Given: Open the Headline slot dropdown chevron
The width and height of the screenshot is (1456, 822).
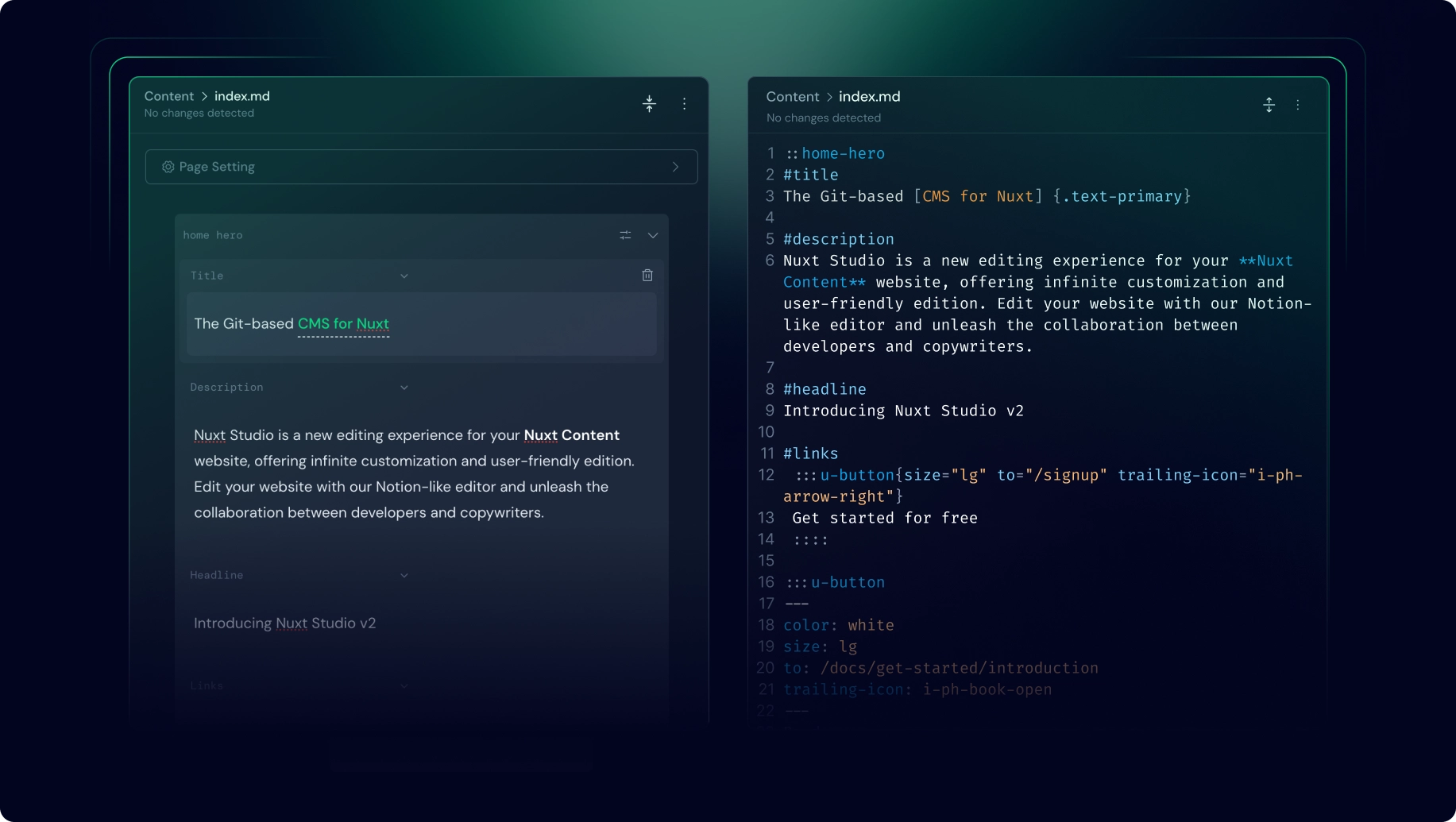Looking at the screenshot, I should [404, 576].
